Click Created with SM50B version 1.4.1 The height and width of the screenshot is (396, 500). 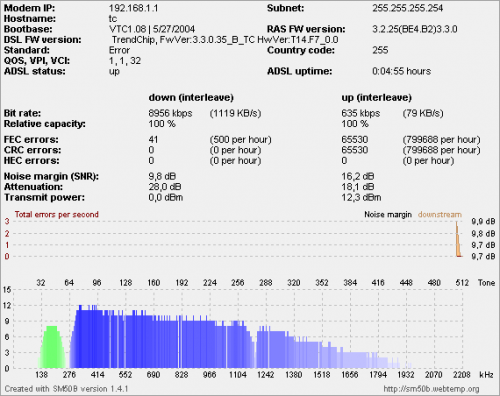[66, 389]
